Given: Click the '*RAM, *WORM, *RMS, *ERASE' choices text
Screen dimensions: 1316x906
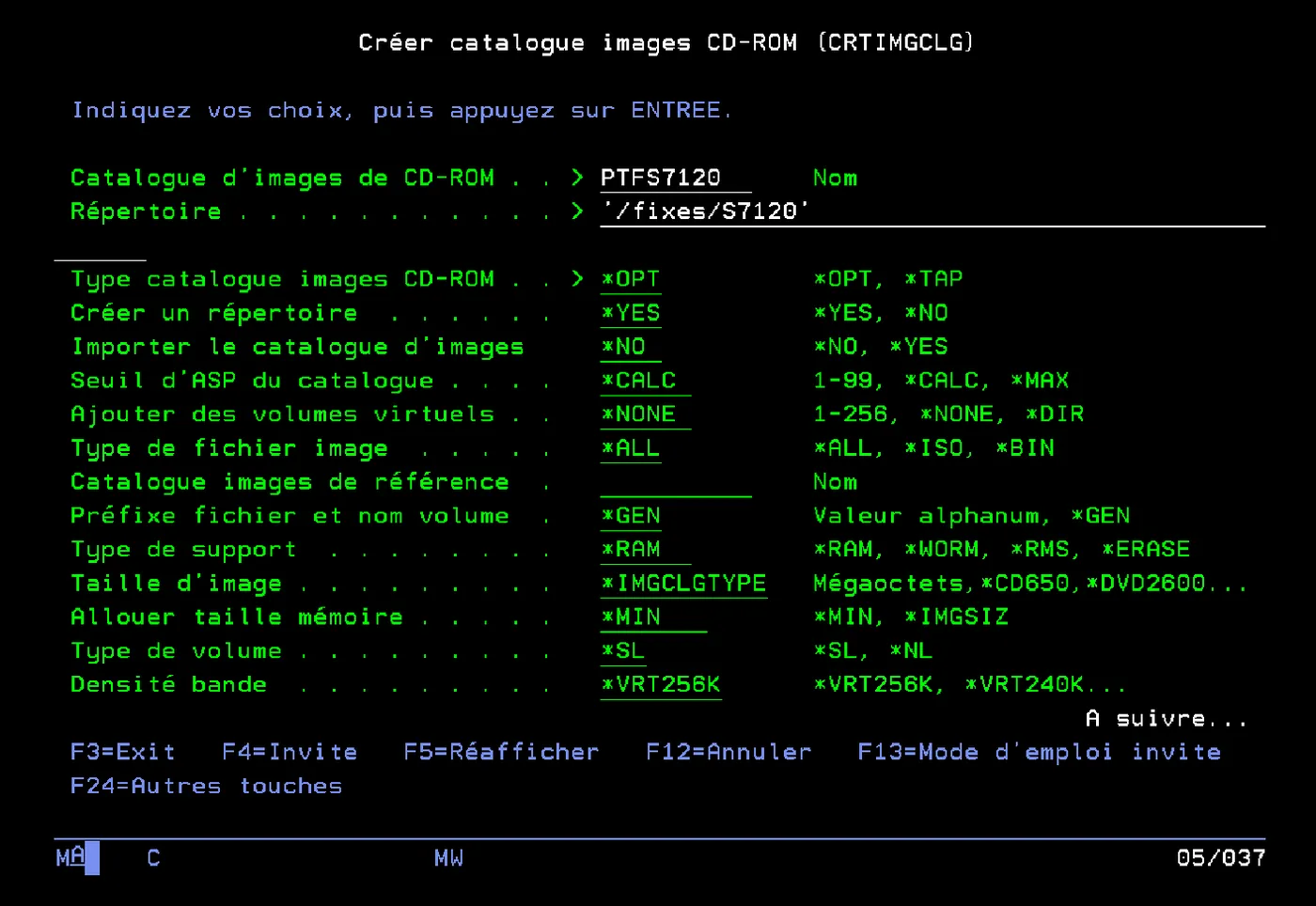Looking at the screenshot, I should (1001, 549).
